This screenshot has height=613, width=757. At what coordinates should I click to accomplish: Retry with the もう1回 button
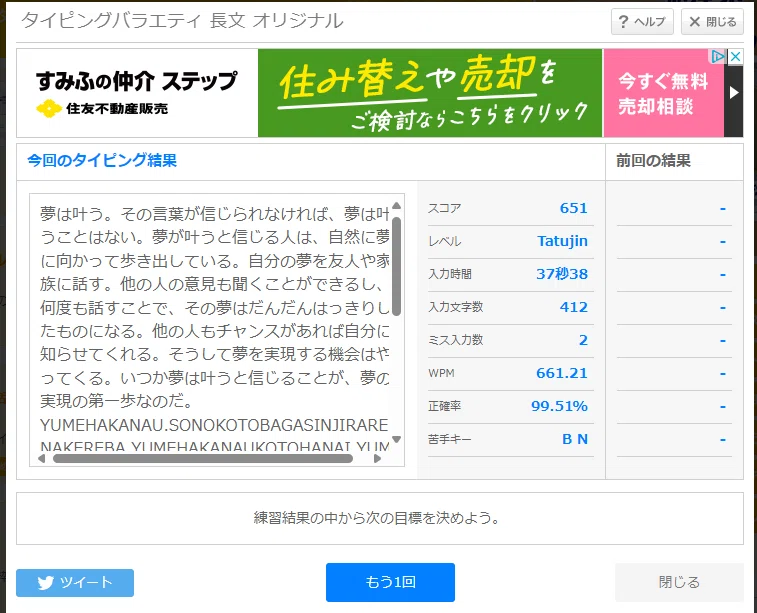pyautogui.click(x=390, y=582)
